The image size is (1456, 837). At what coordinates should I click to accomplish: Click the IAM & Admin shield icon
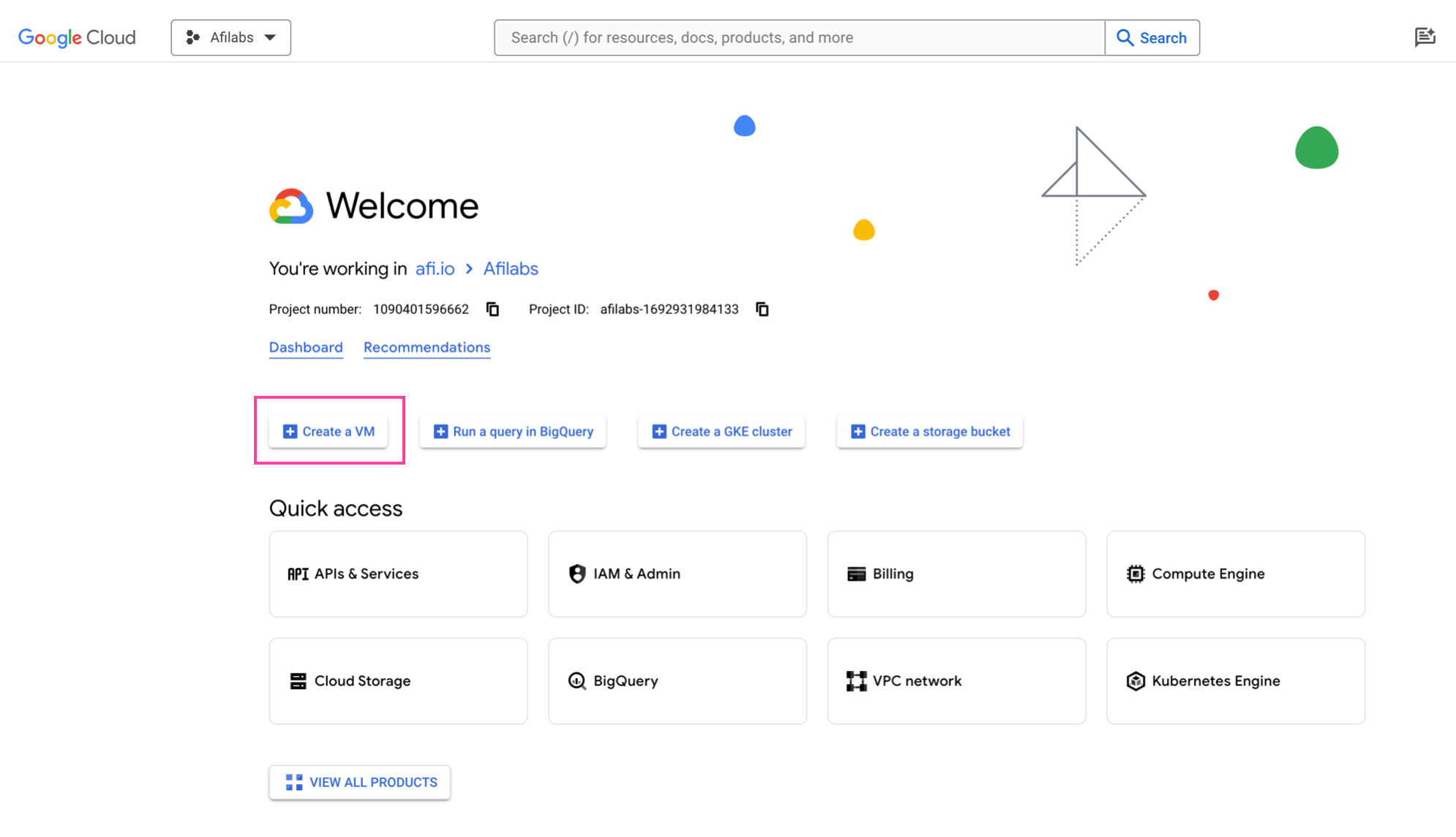tap(577, 574)
